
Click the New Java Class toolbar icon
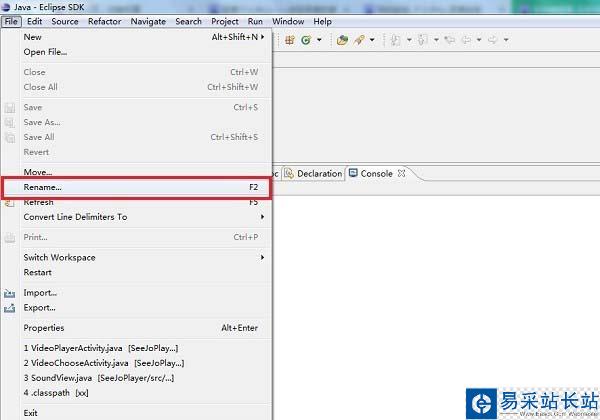306,40
